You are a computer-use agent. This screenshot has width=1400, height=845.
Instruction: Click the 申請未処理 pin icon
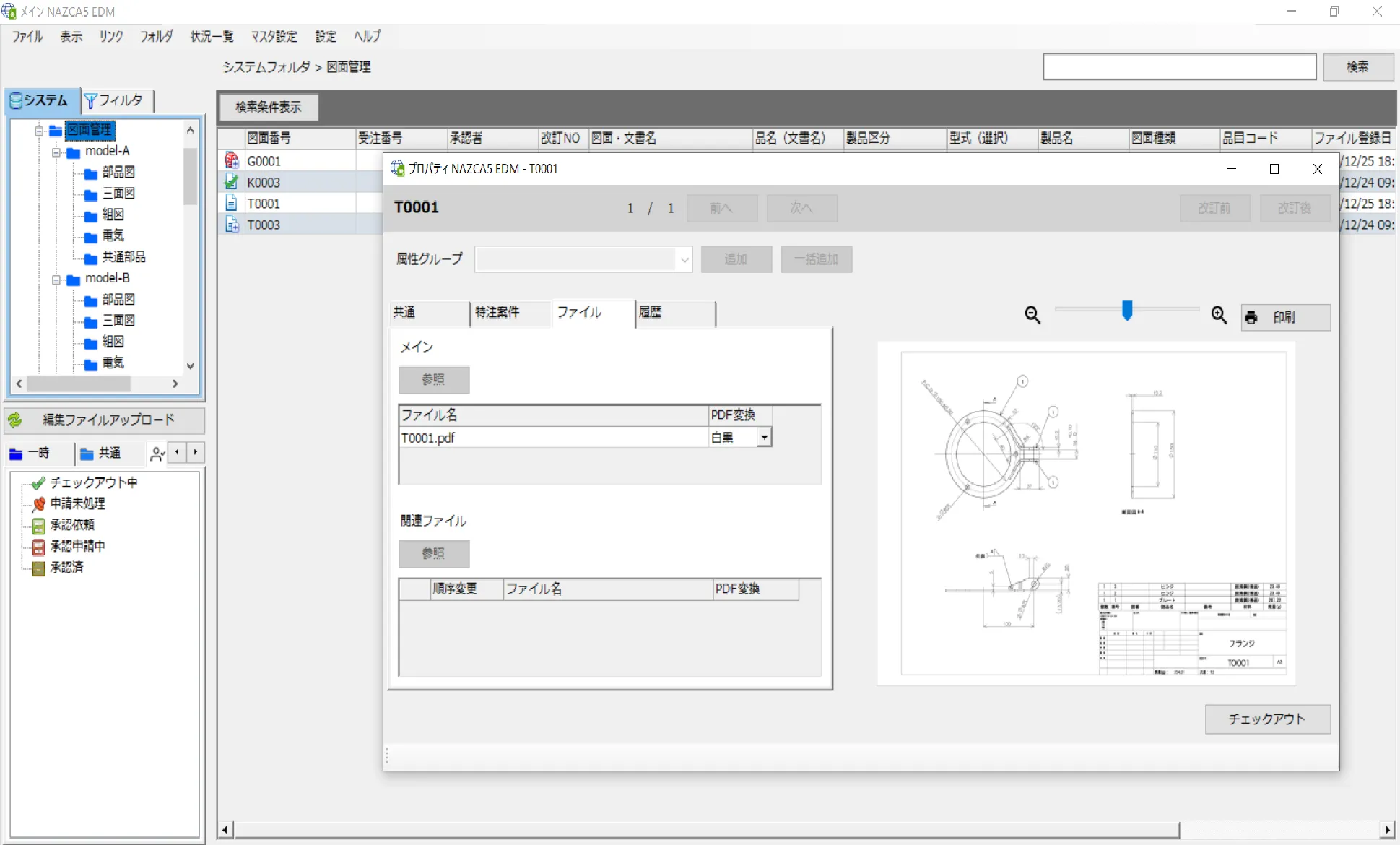pos(38,503)
